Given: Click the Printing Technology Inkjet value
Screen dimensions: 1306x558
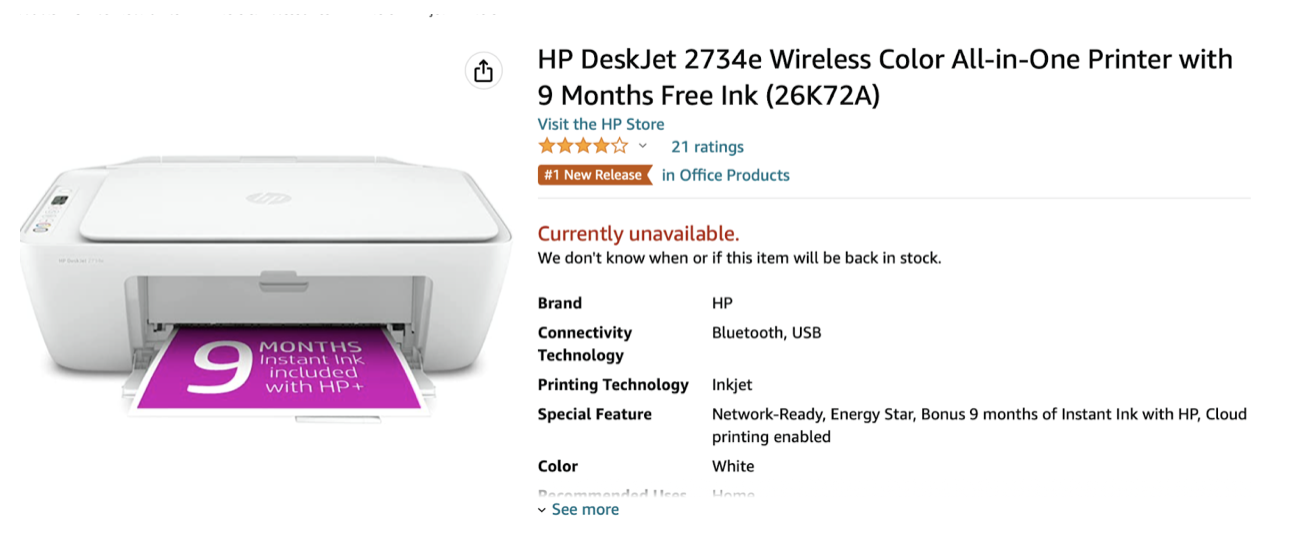Looking at the screenshot, I should click(x=732, y=385).
